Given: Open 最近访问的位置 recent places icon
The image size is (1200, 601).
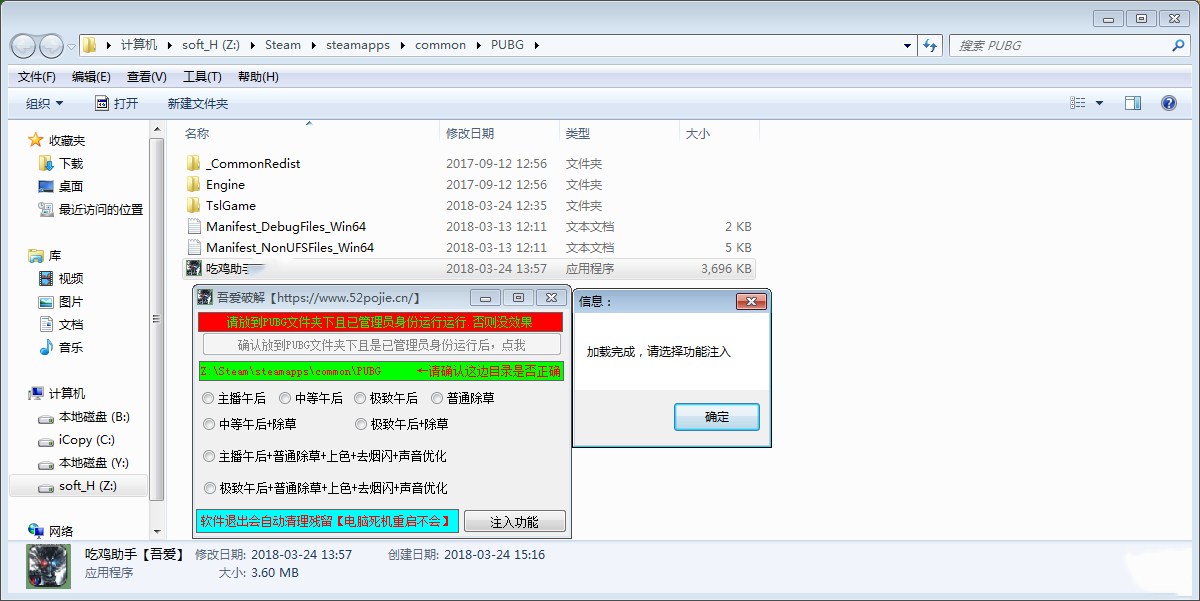Looking at the screenshot, I should pos(46,209).
